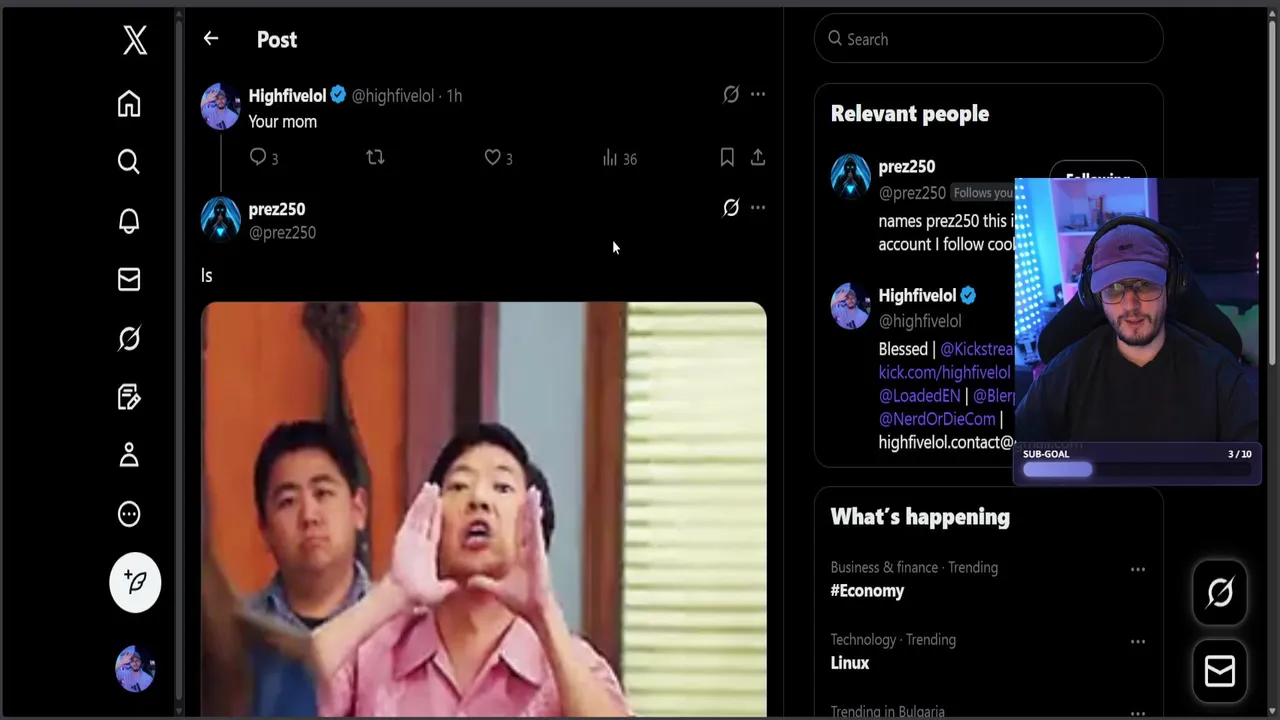Like Highfivelol's post
The width and height of the screenshot is (1280, 720).
coord(498,158)
